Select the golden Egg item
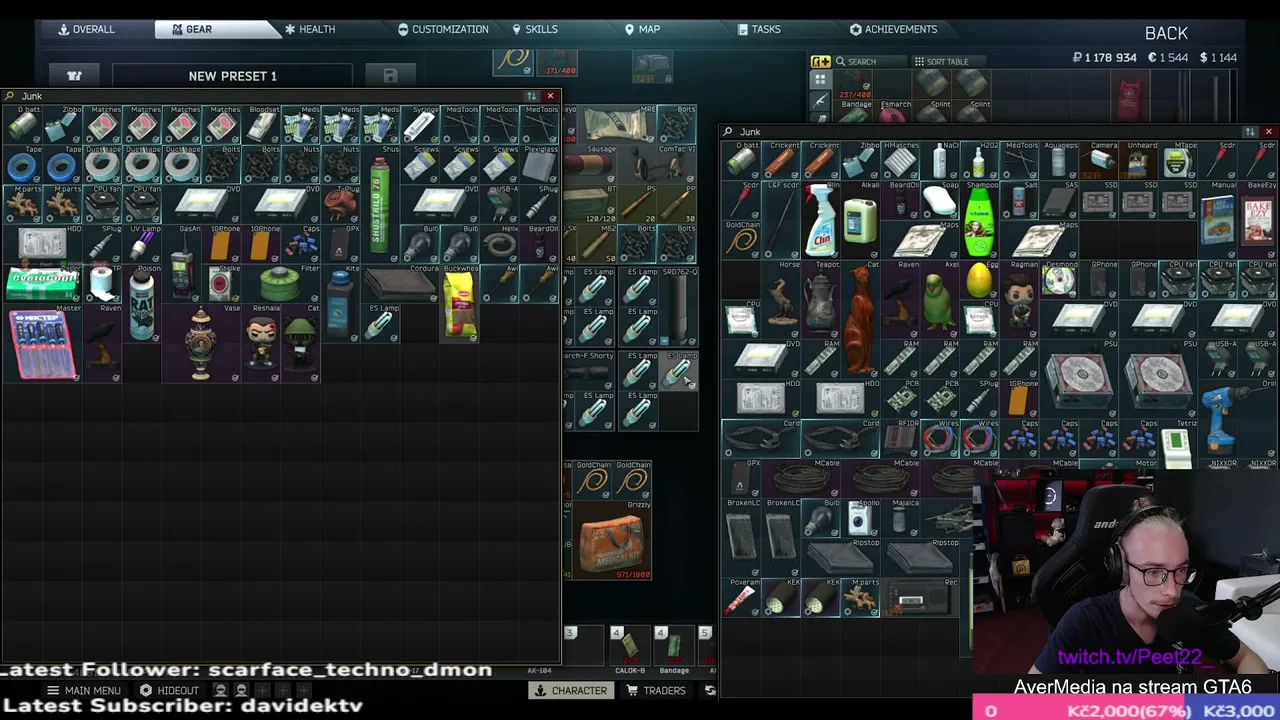Viewport: 1280px width, 720px height. 980,281
